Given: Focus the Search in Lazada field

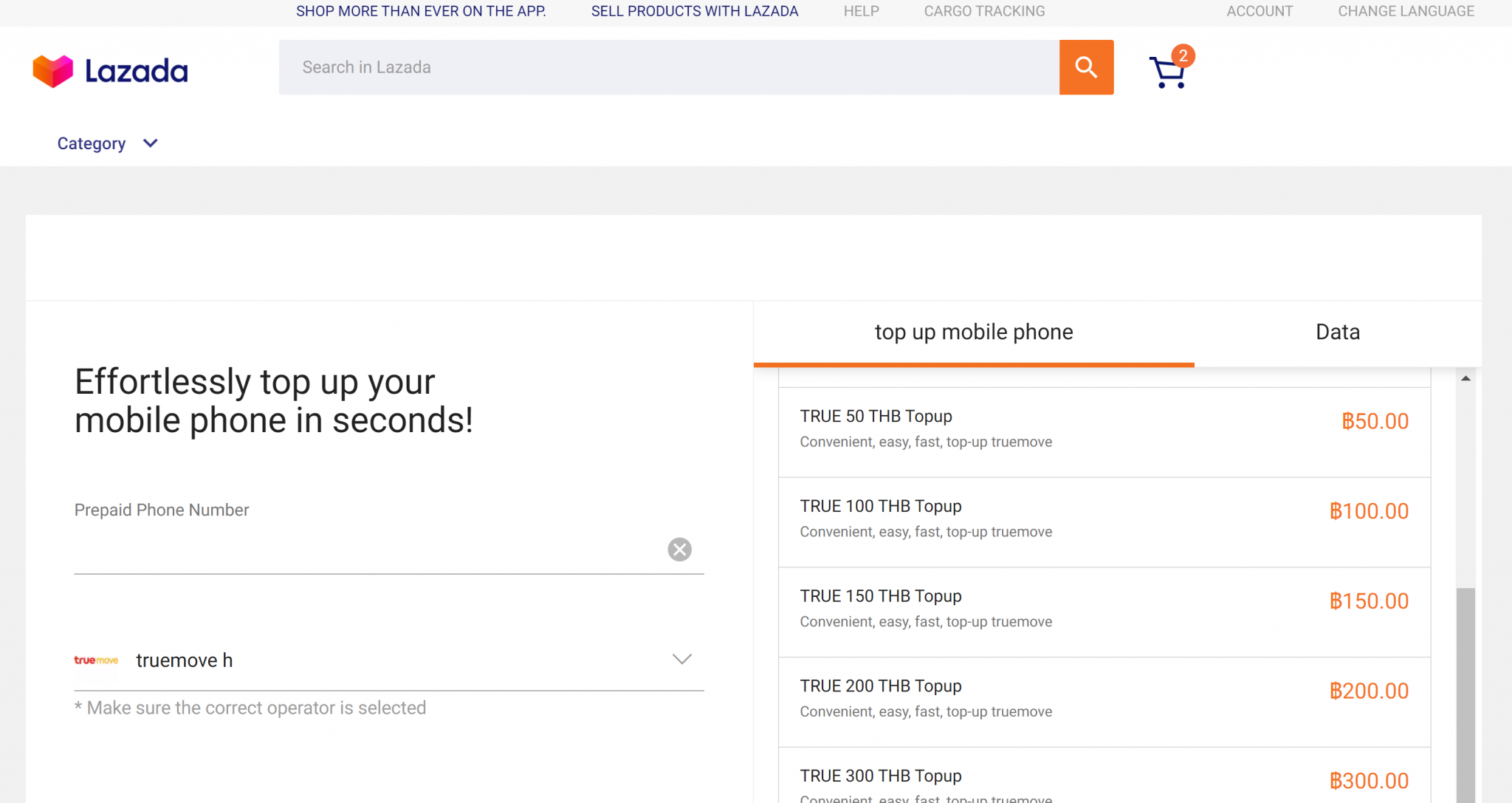Looking at the screenshot, I should tap(669, 67).
